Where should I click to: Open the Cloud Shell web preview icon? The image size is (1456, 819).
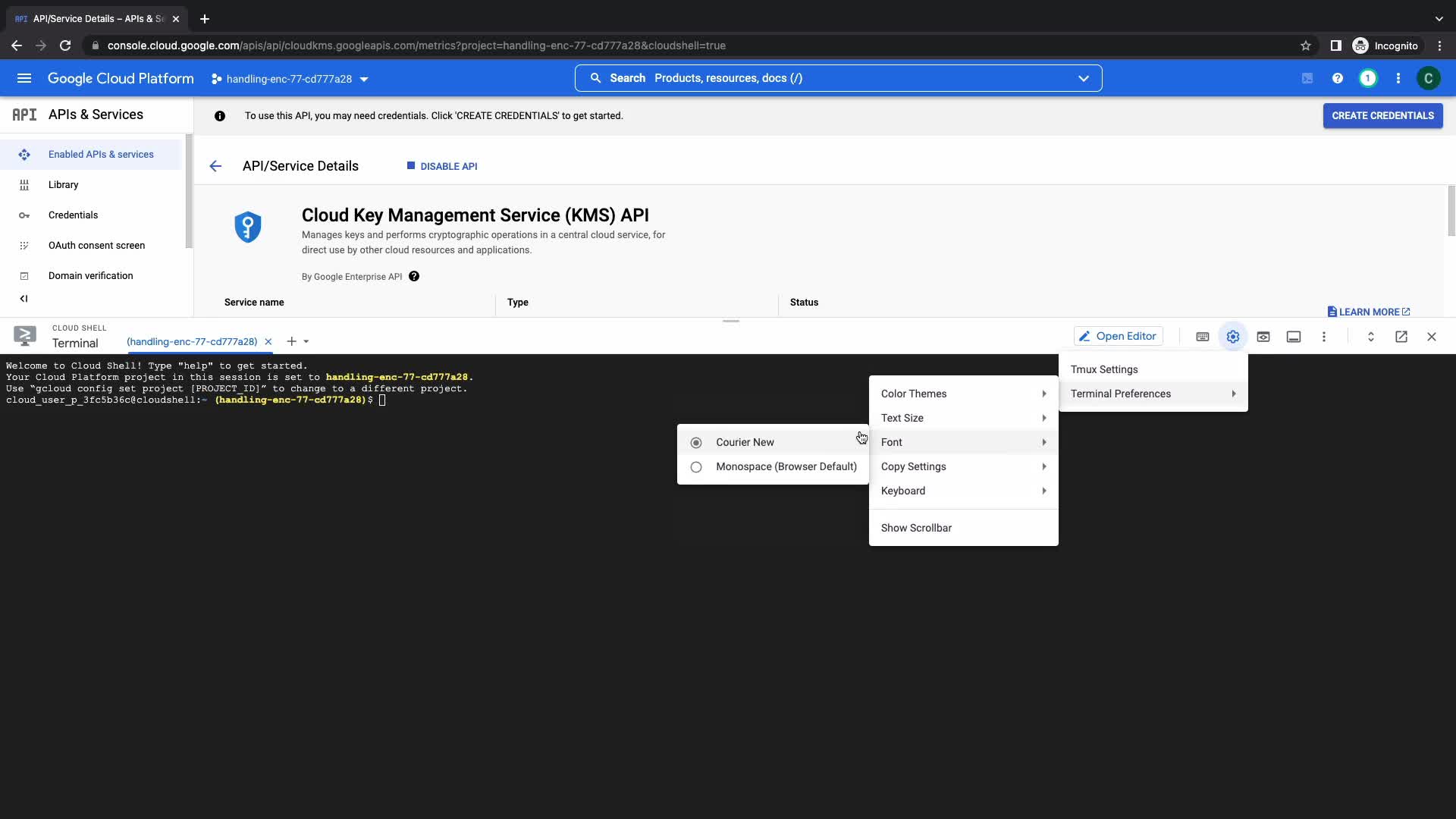(1263, 337)
